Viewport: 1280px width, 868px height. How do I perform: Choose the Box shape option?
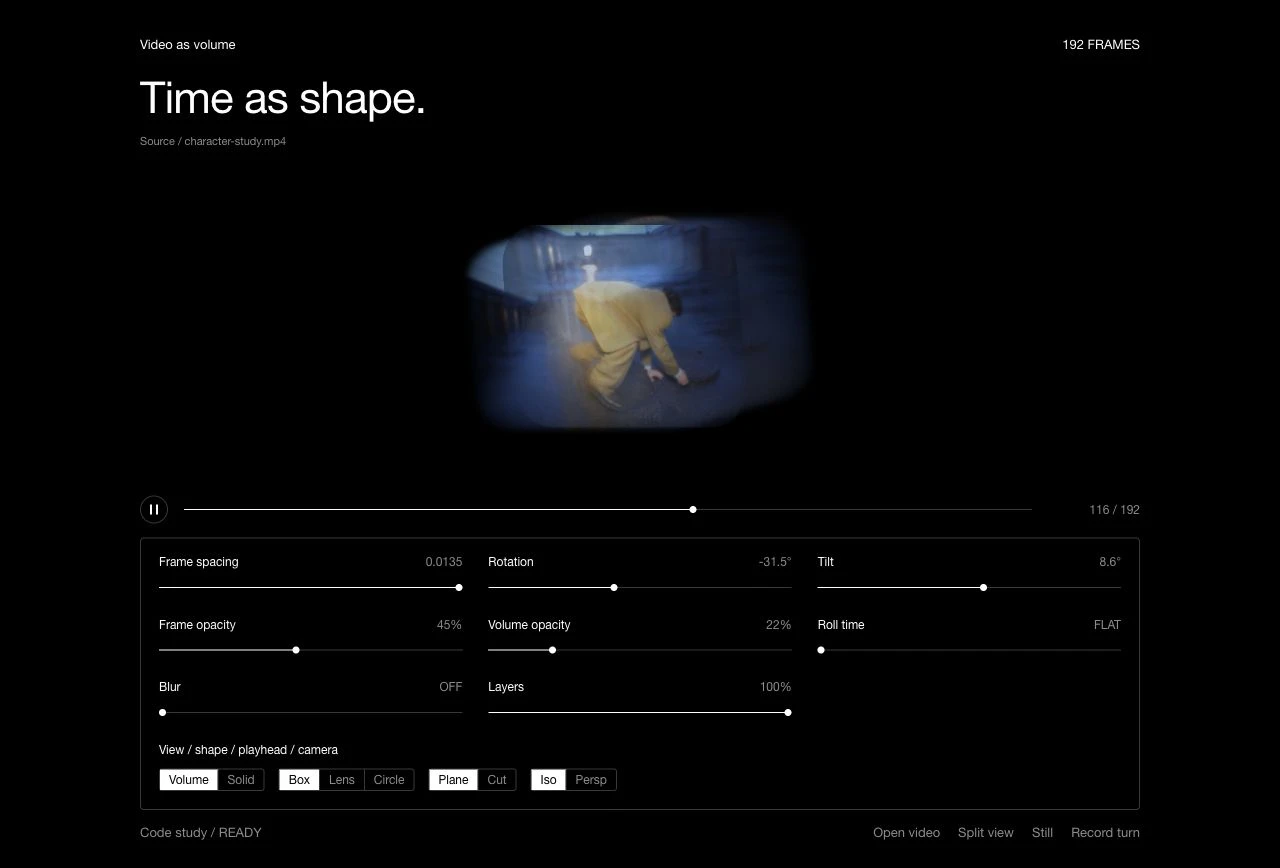pyautogui.click(x=299, y=780)
